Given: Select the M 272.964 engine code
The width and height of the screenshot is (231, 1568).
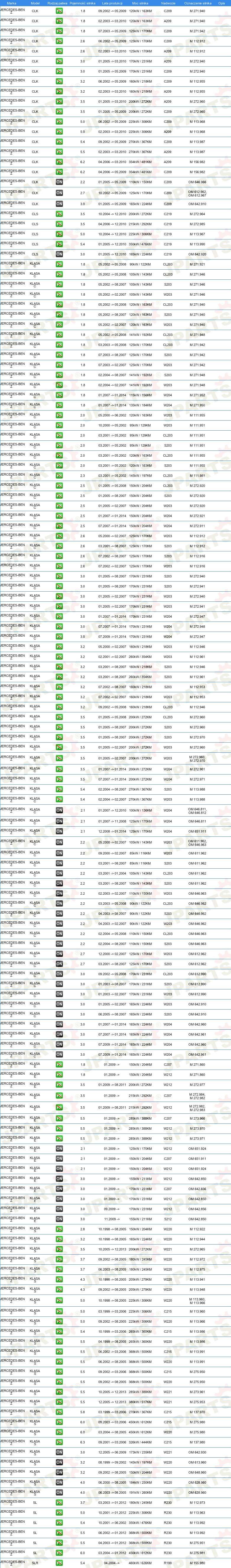Looking at the screenshot, I should click(x=198, y=214).
